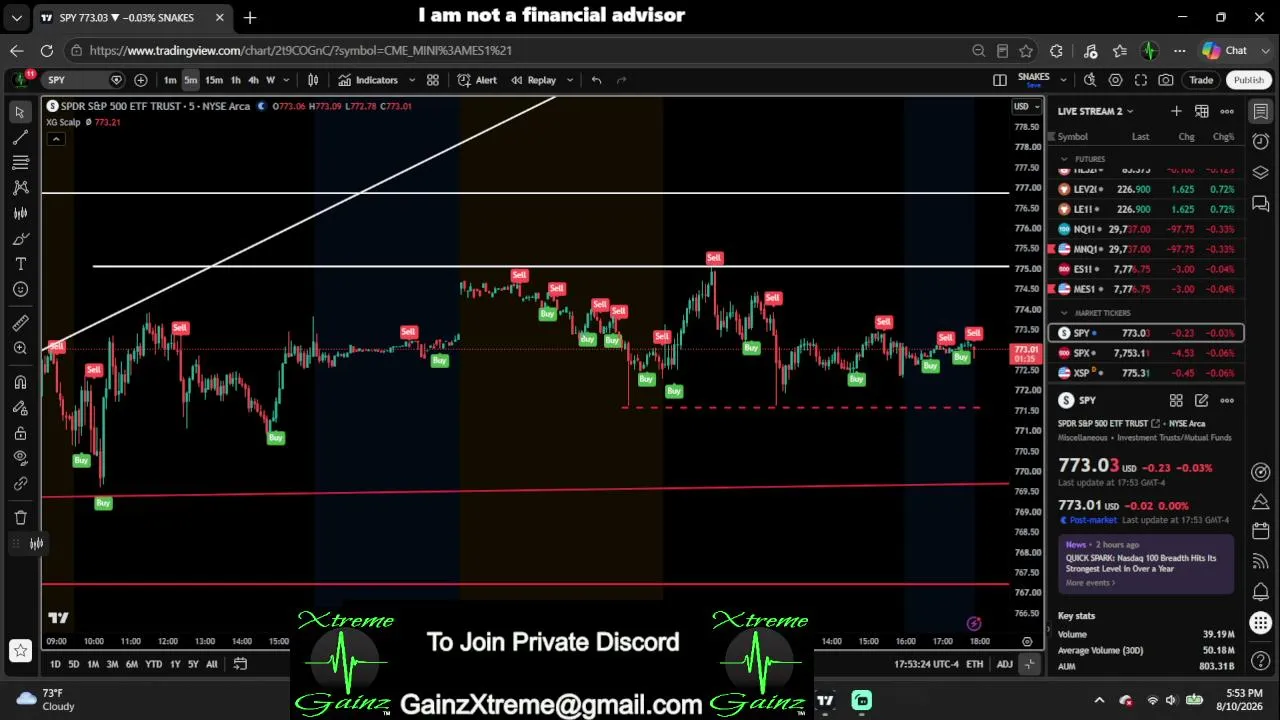Select YTD date range tab
This screenshot has height=720, width=1280.
click(153, 664)
